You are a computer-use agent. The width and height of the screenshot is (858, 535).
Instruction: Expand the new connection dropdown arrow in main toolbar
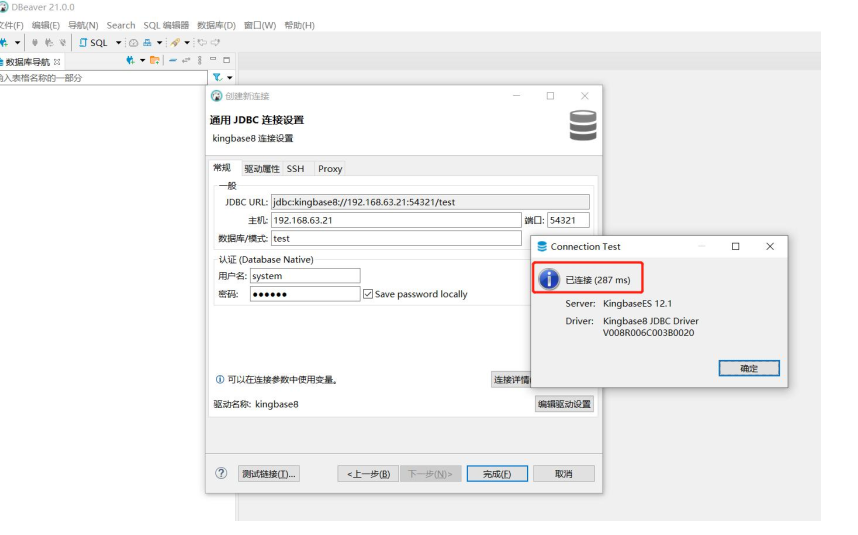(18, 43)
